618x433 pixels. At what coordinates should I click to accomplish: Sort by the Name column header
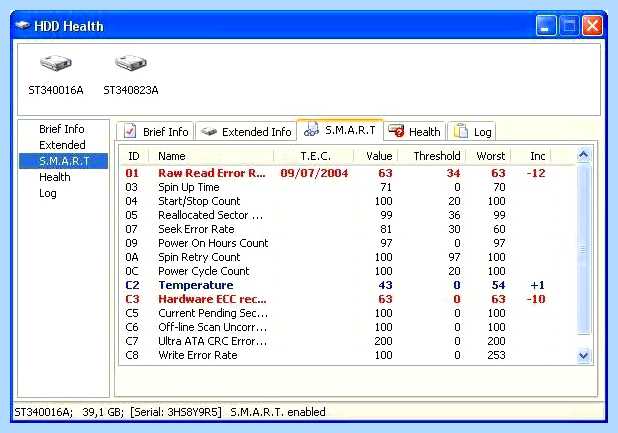(211, 156)
